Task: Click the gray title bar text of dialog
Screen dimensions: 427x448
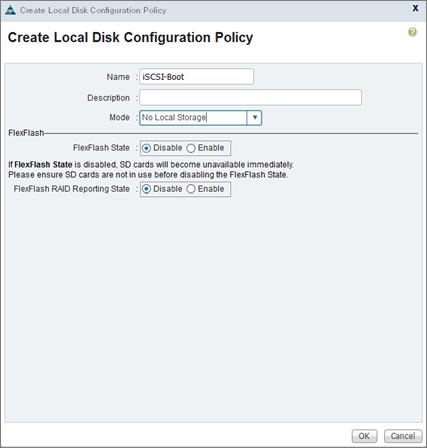Action: tap(93, 10)
